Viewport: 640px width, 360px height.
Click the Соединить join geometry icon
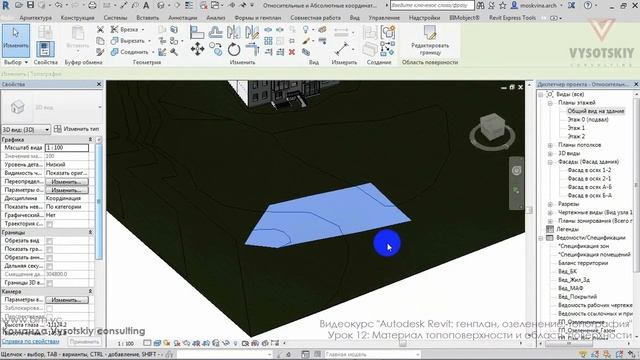[x=115, y=52]
